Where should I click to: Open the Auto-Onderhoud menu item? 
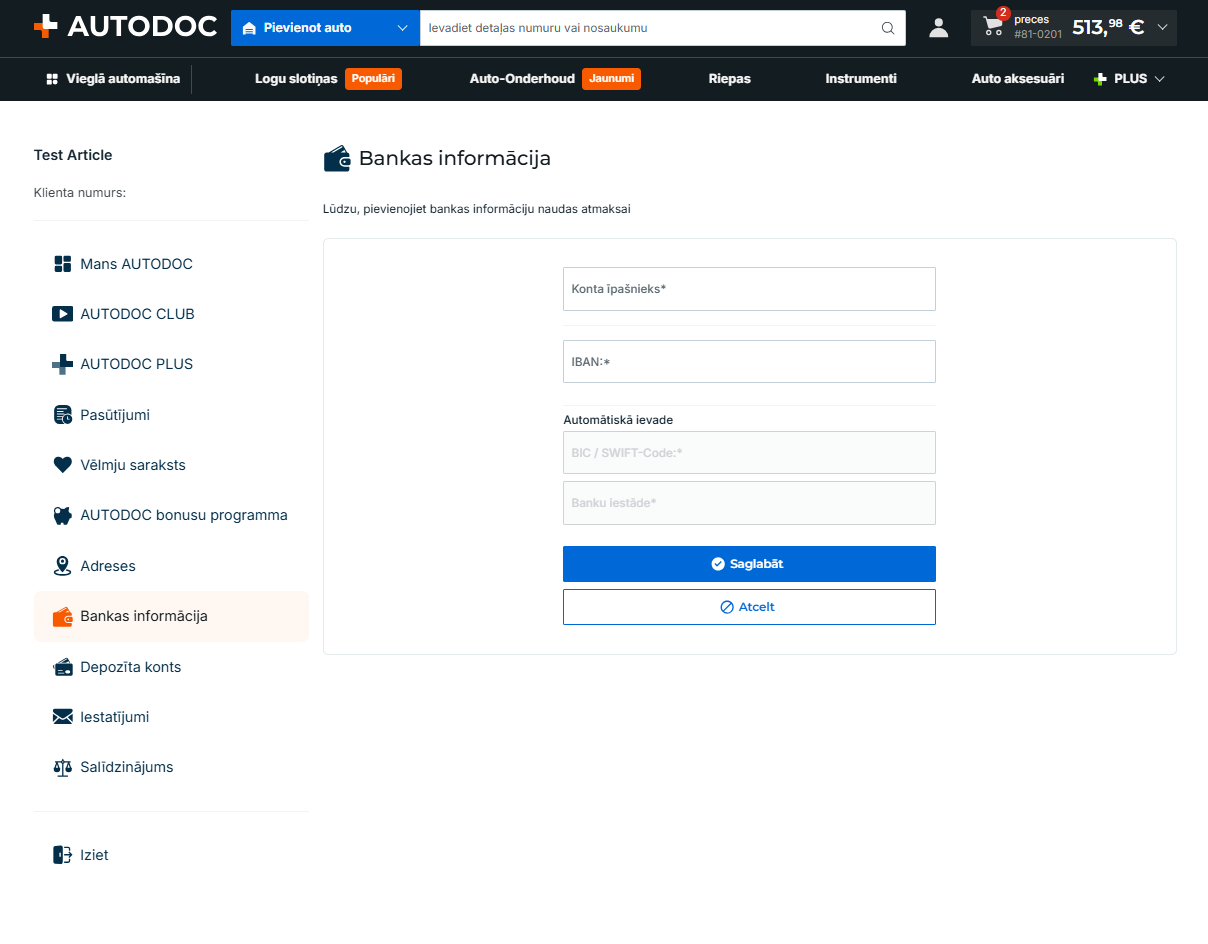point(522,79)
